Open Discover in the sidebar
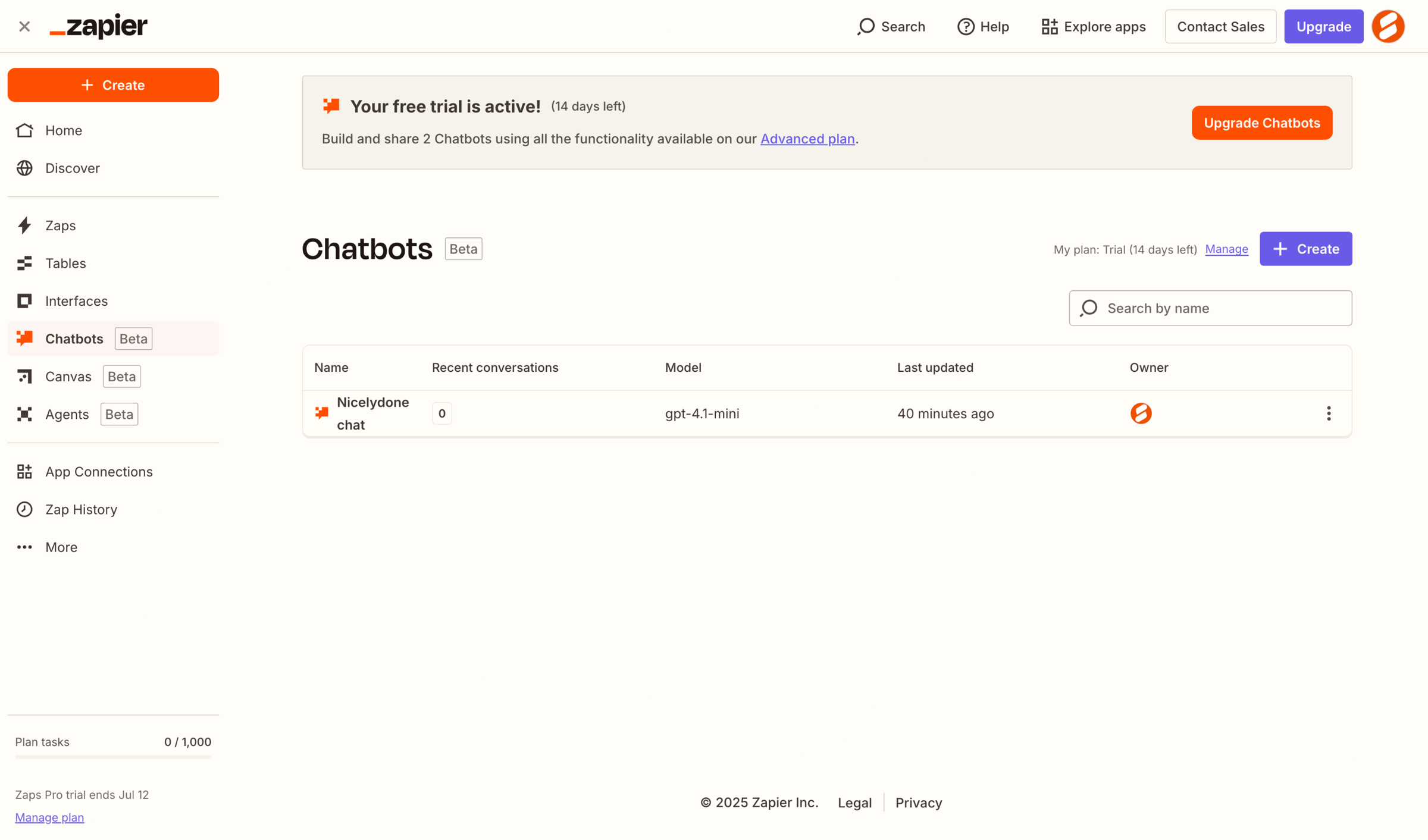The image size is (1428, 840). 113,168
